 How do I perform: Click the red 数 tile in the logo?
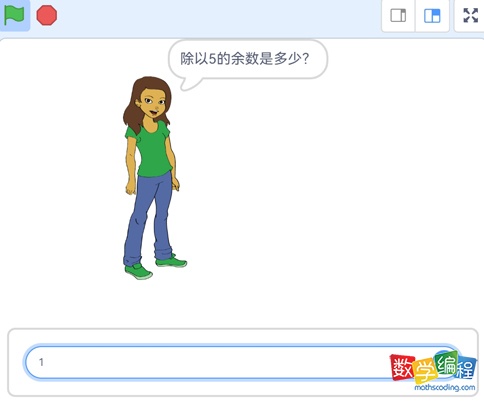click(x=402, y=368)
